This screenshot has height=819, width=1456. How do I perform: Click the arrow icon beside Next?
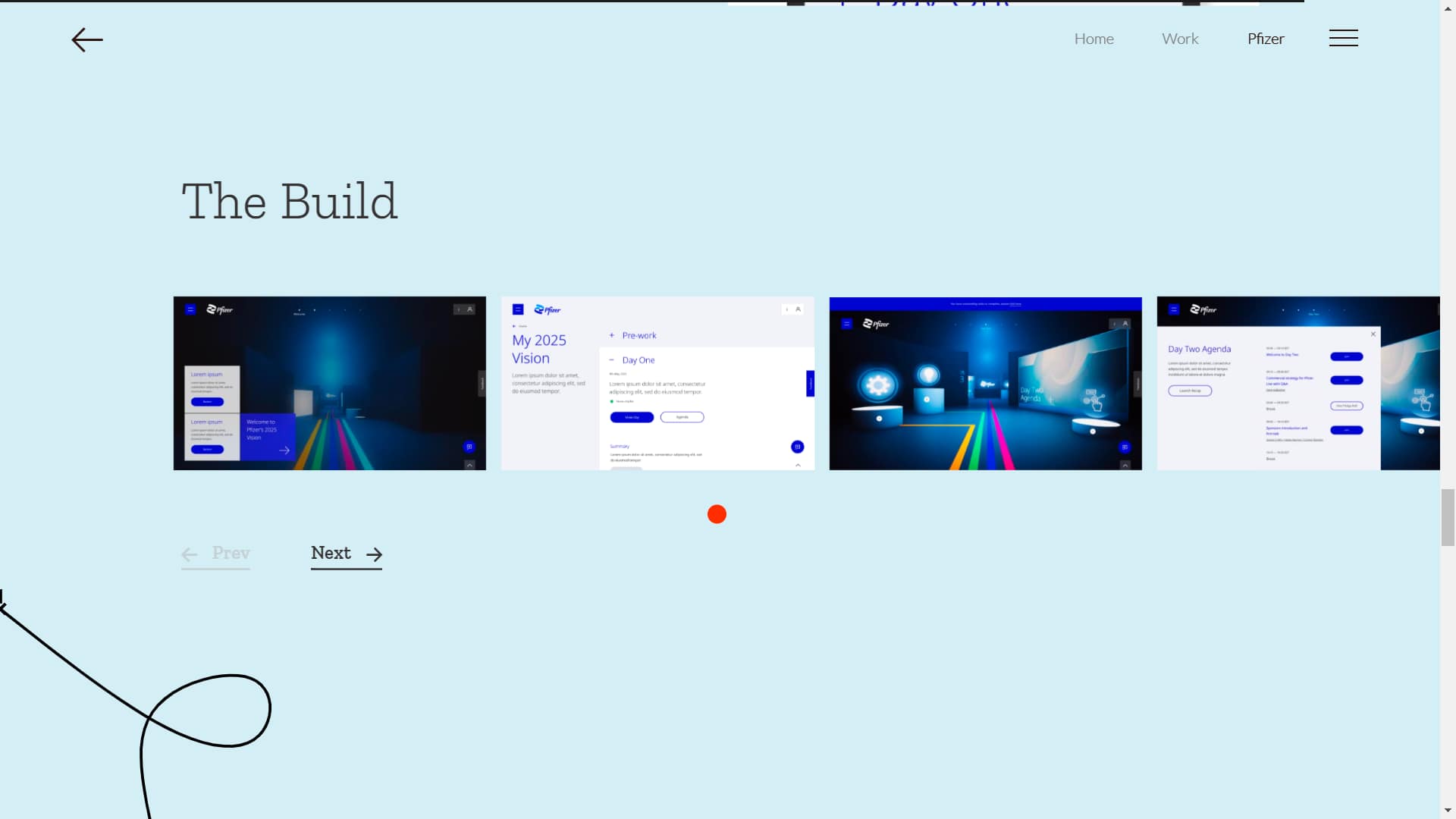(x=374, y=554)
